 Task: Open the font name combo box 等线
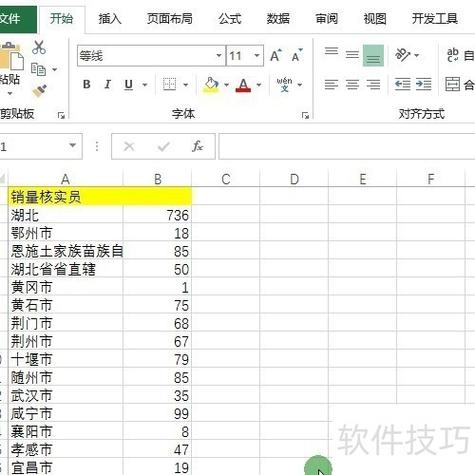click(151, 56)
